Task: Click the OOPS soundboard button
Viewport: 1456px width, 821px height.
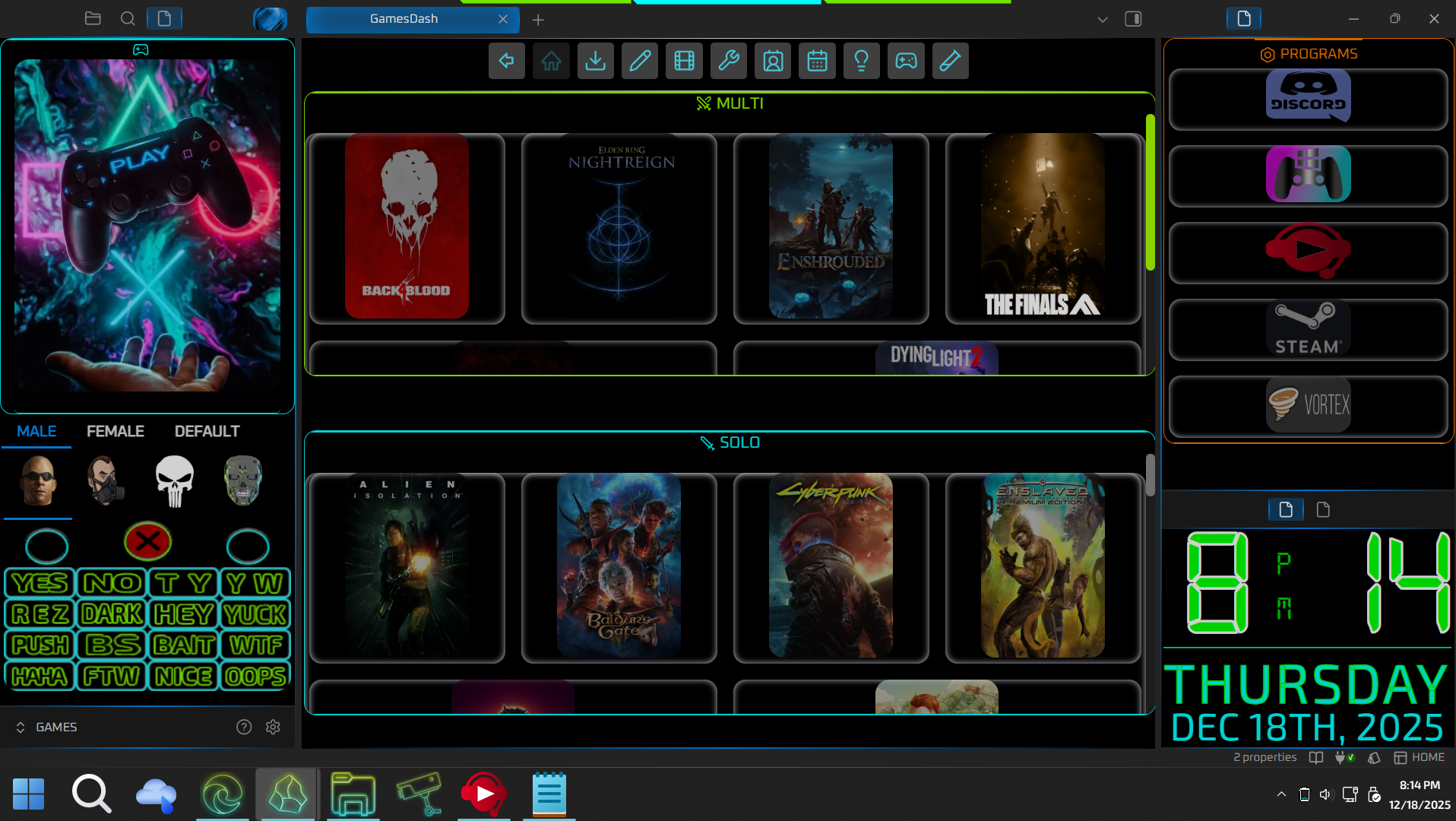Action: pos(256,676)
